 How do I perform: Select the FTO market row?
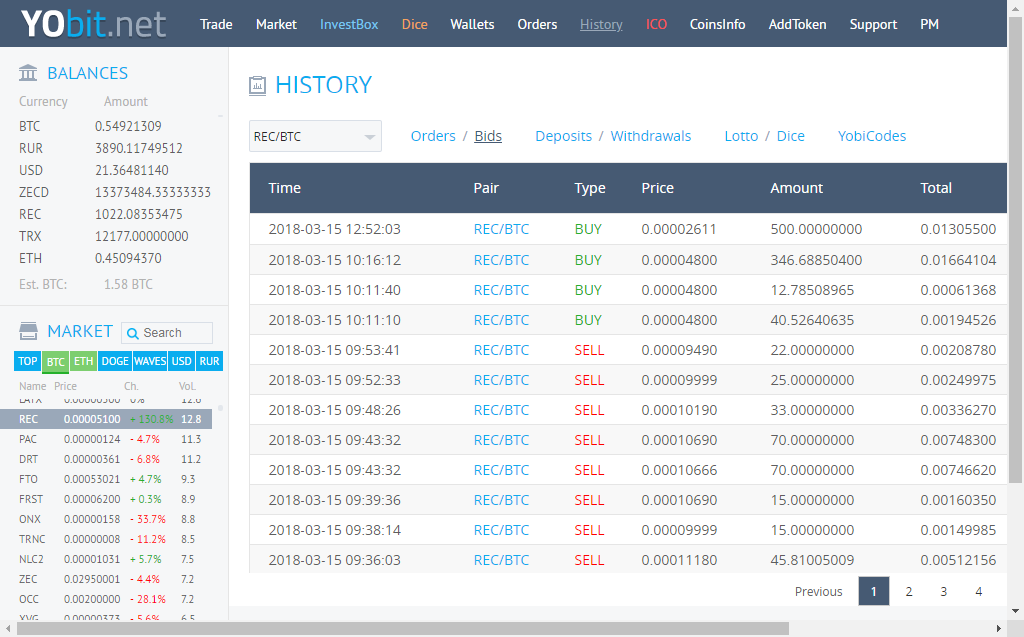[106, 479]
